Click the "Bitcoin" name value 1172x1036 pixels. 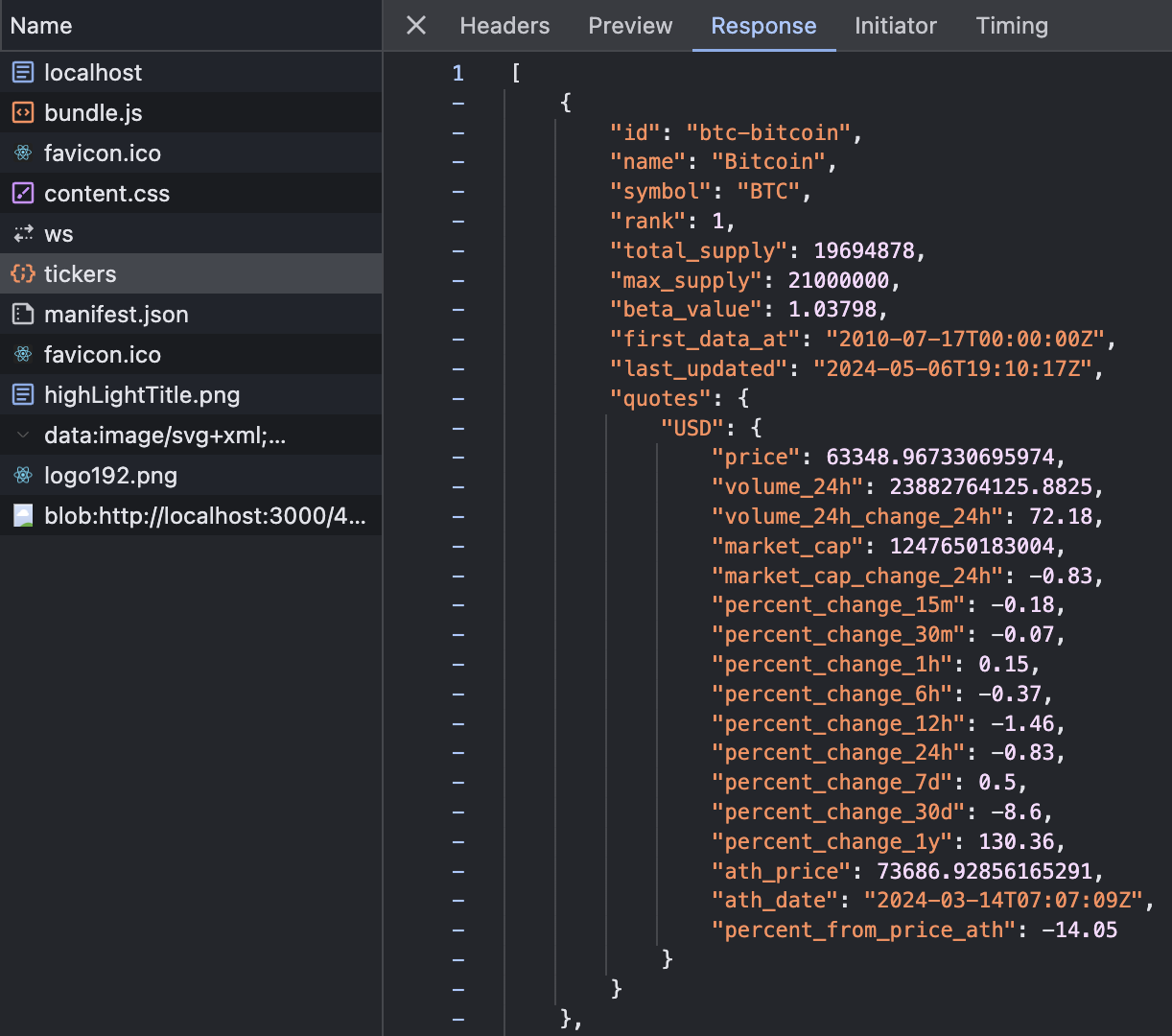point(768,162)
